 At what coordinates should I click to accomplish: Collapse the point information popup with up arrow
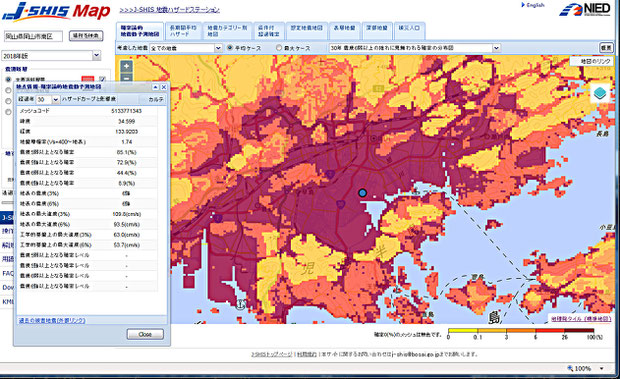click(x=155, y=87)
